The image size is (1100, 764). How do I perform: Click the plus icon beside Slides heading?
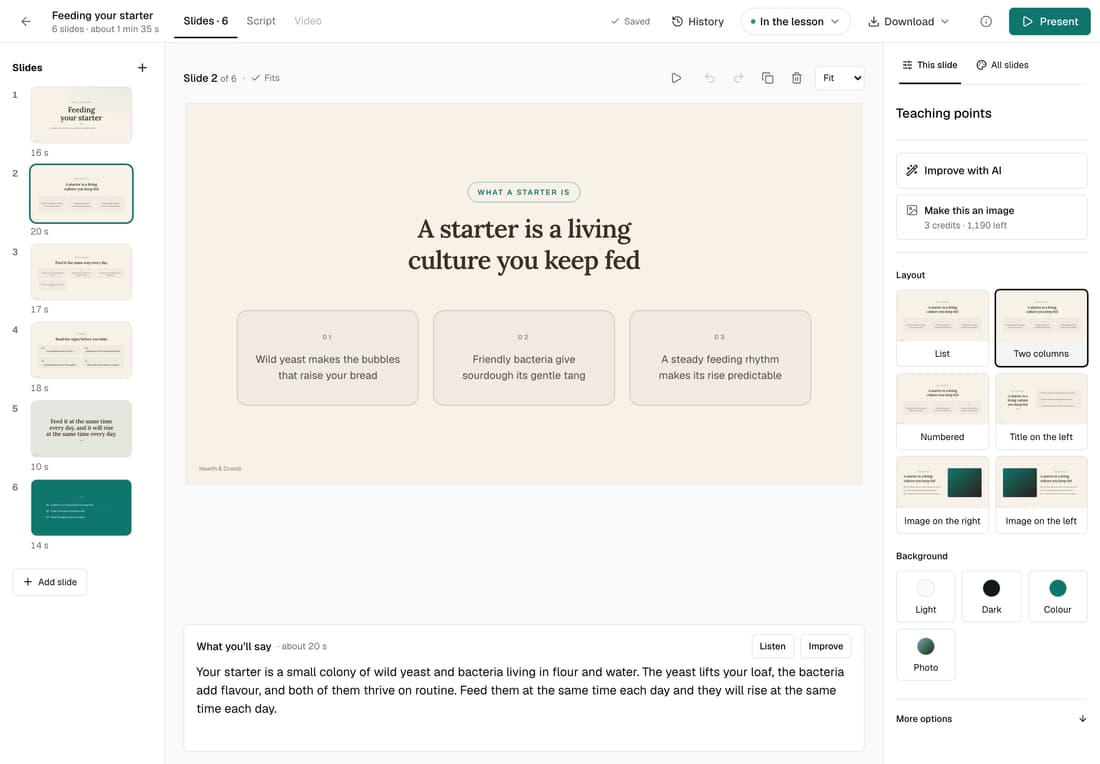point(142,67)
